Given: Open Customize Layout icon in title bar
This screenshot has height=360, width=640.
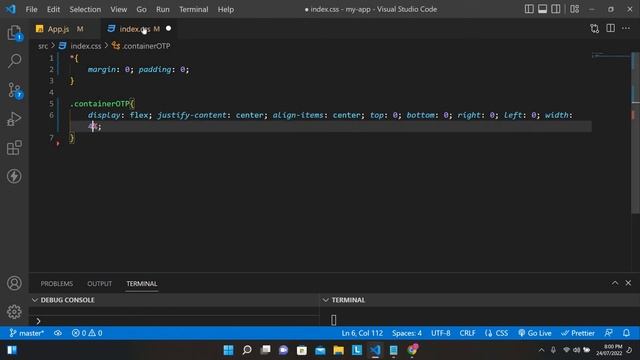Looking at the screenshot, I should (x=575, y=9).
